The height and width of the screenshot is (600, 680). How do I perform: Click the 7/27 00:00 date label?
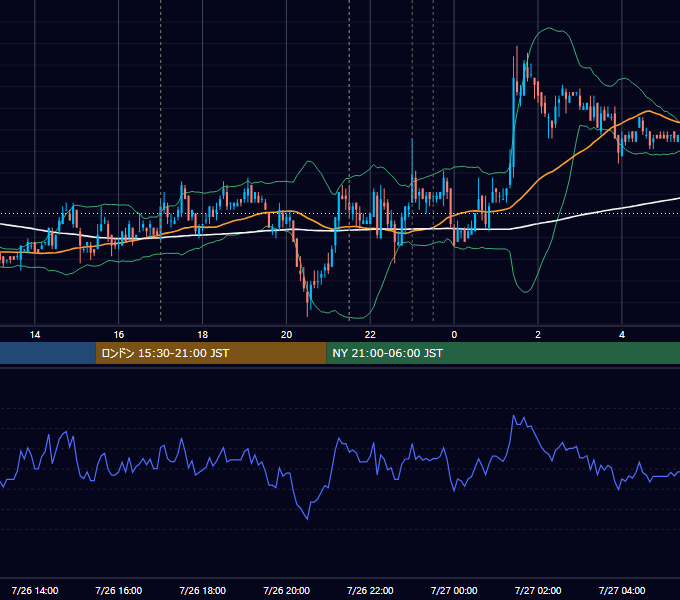pyautogui.click(x=454, y=590)
